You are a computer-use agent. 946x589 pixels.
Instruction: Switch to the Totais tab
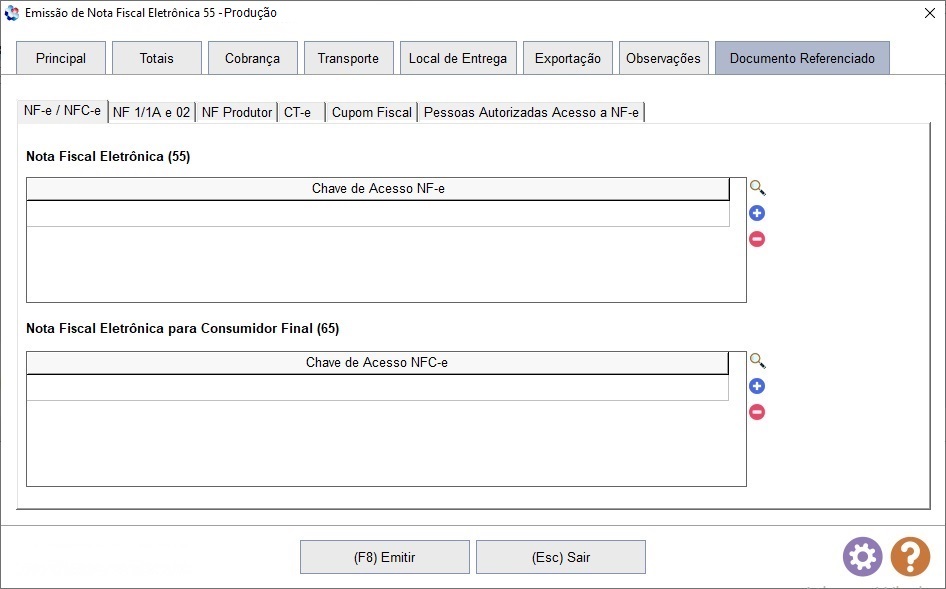pos(157,58)
